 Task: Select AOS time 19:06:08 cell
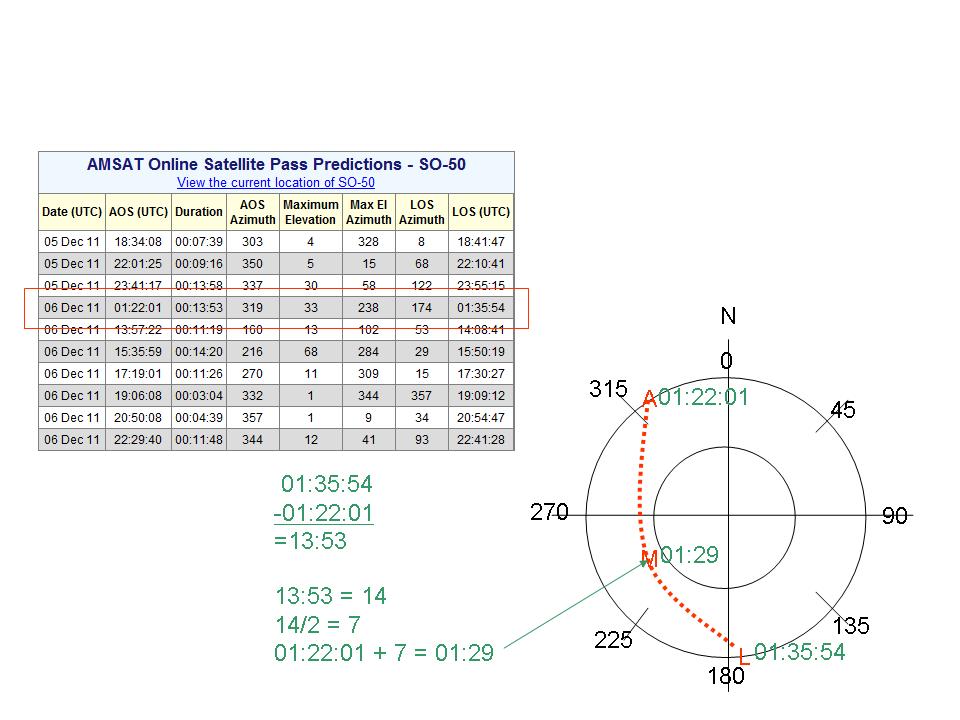tap(138, 396)
